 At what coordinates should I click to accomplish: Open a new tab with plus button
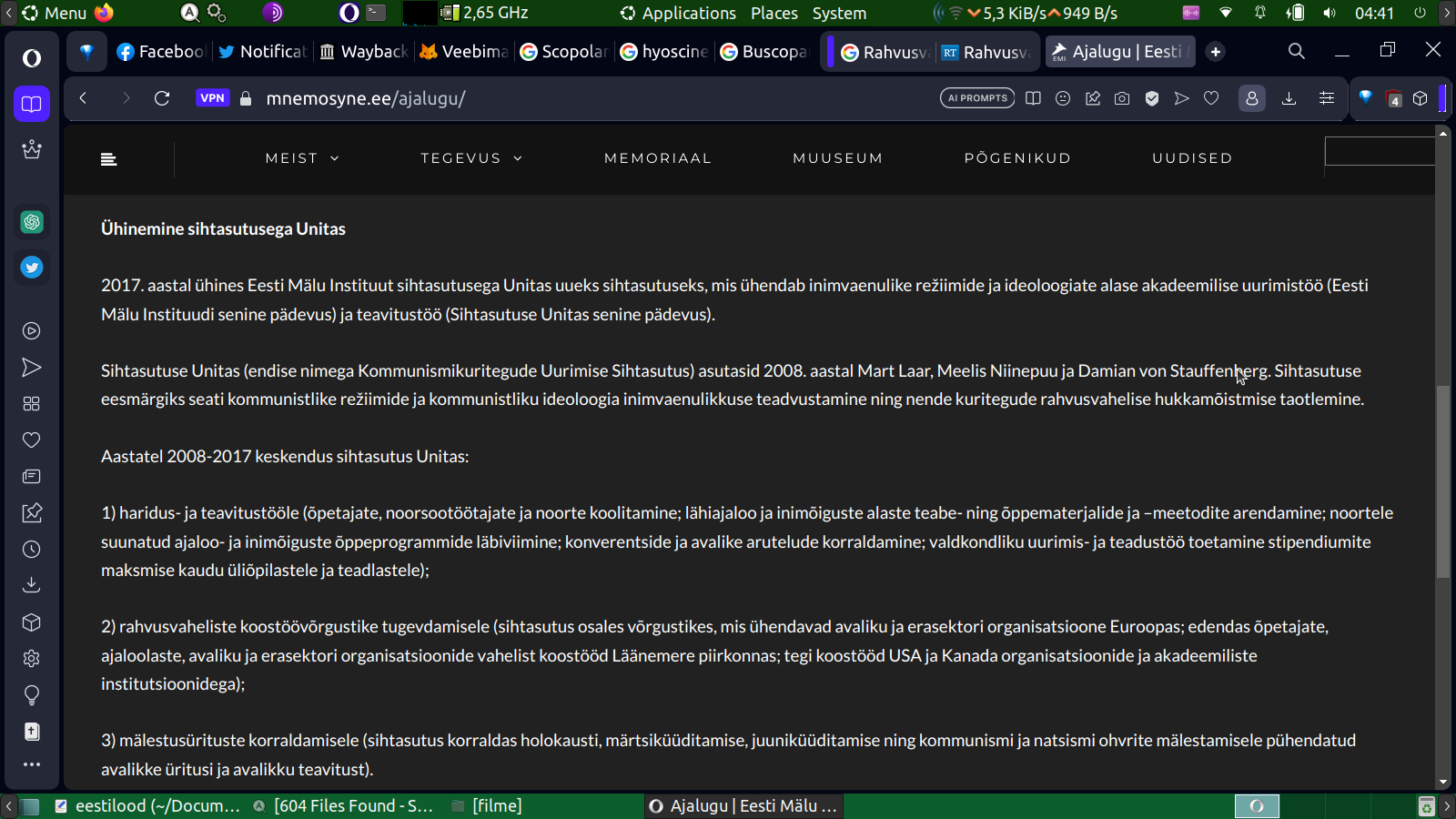coord(1216,52)
